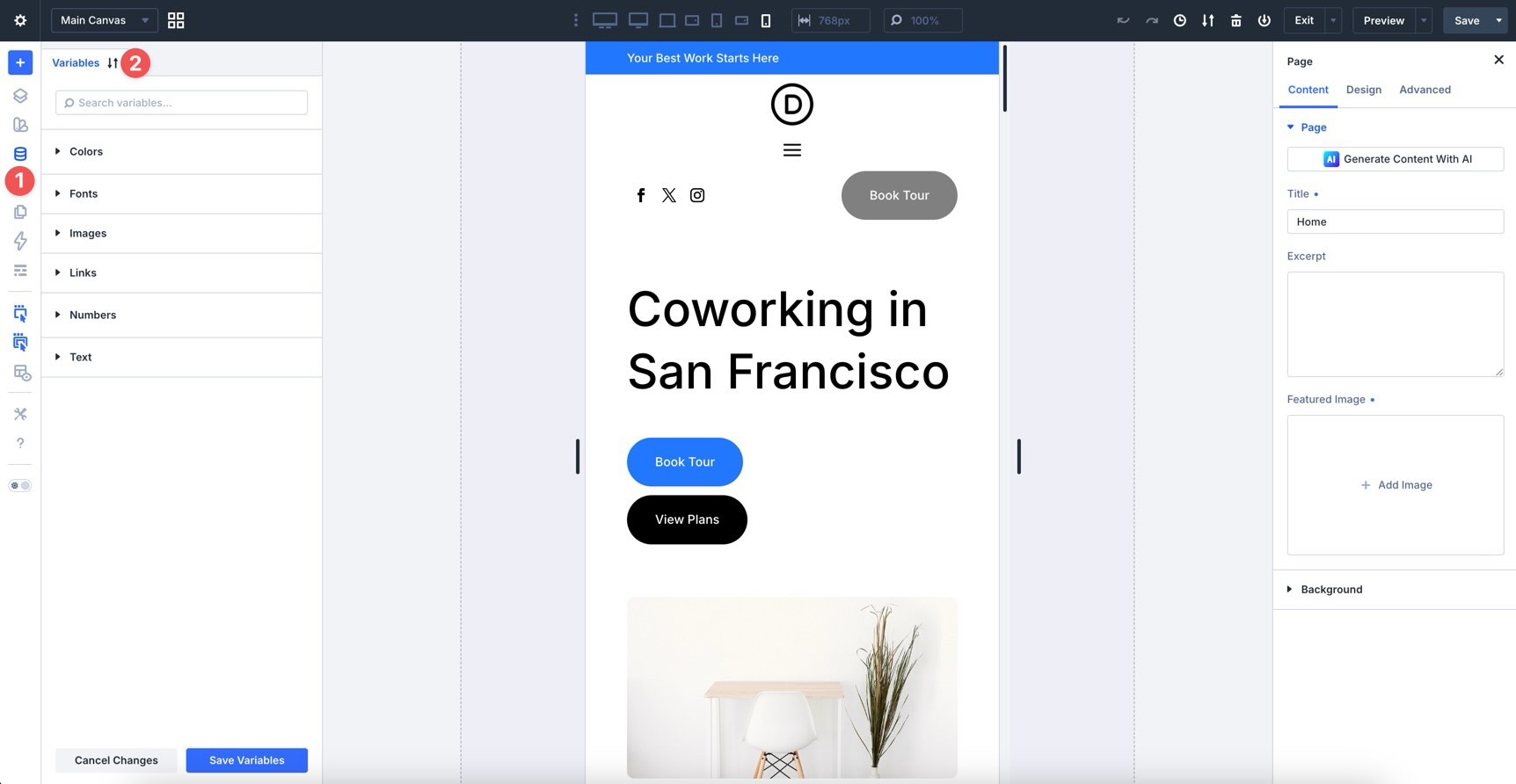Click the Preview button
This screenshot has height=784, width=1516.
(x=1383, y=20)
